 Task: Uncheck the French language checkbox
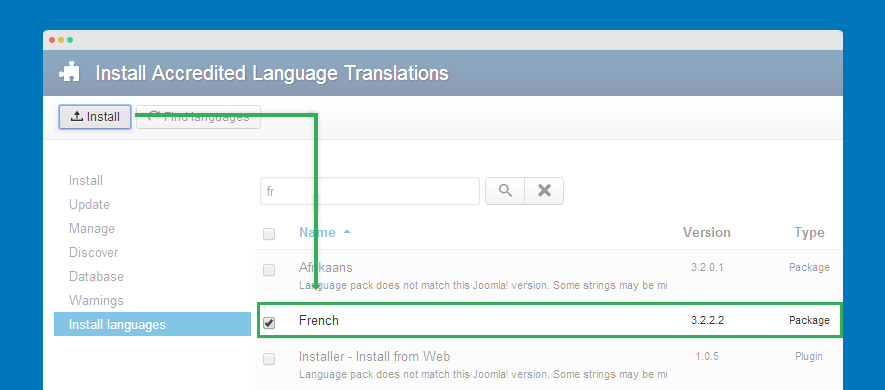point(269,323)
